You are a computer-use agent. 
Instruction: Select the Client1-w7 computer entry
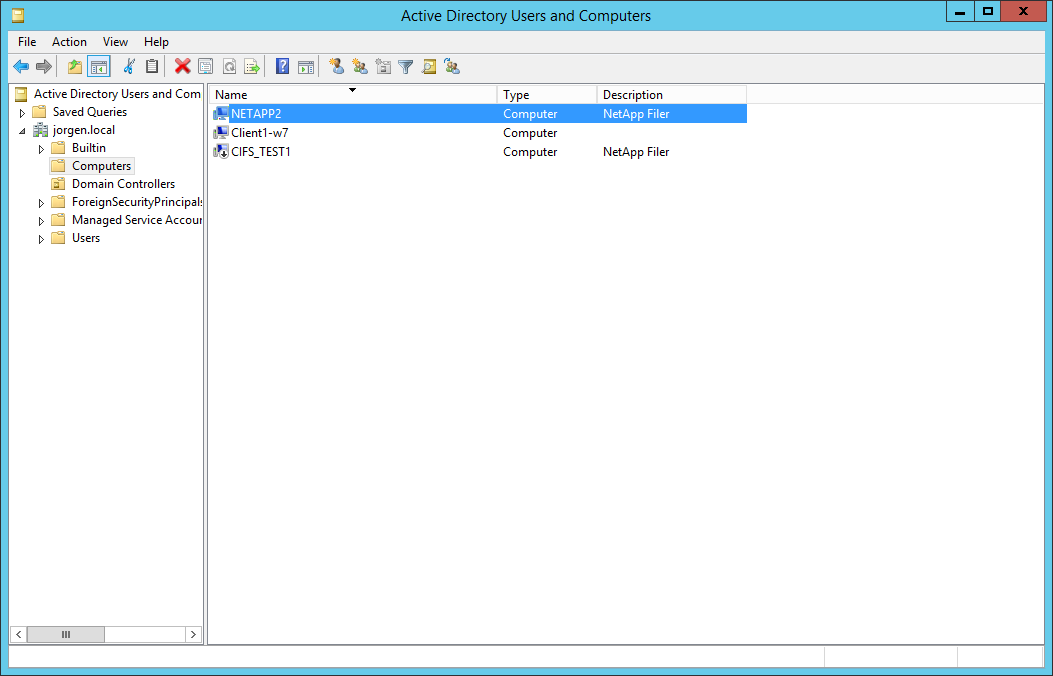pyautogui.click(x=259, y=133)
